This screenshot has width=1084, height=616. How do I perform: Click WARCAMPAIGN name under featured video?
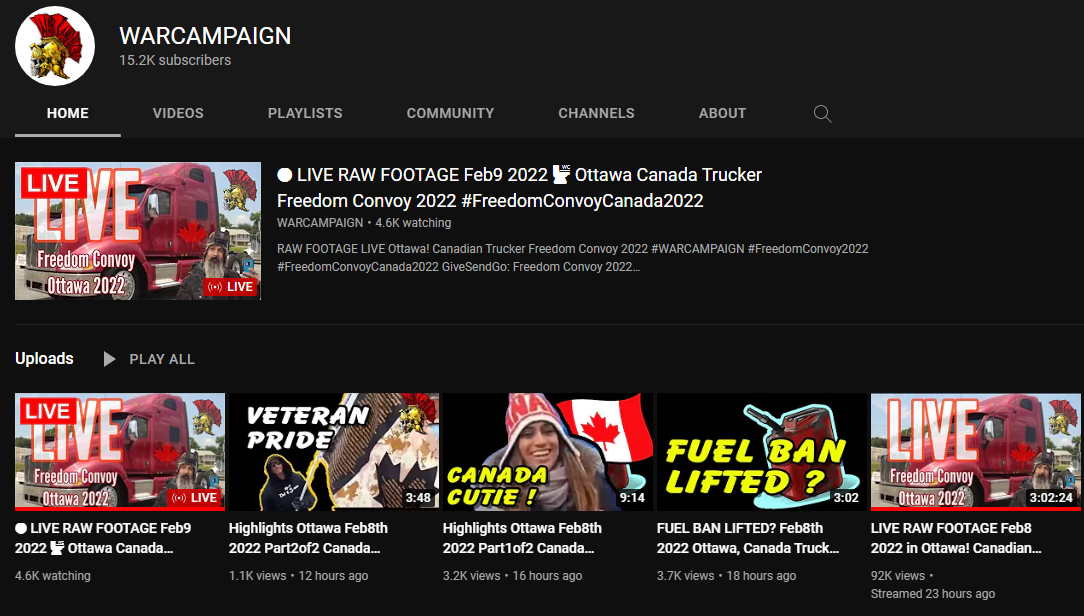[x=319, y=223]
